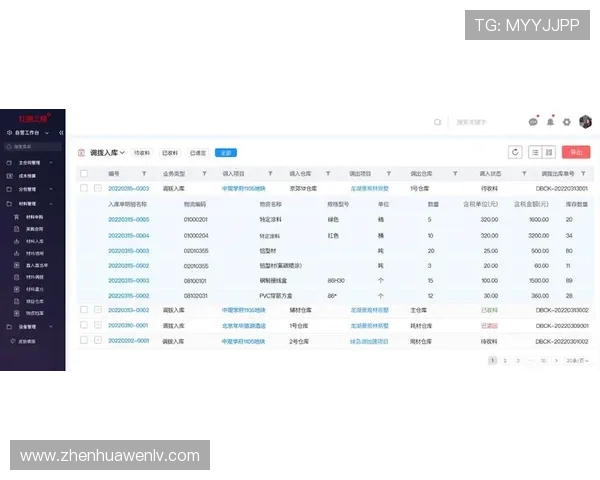Collapse the 材料管理 sidebar group
This screenshot has height=480, width=600.
51,204
